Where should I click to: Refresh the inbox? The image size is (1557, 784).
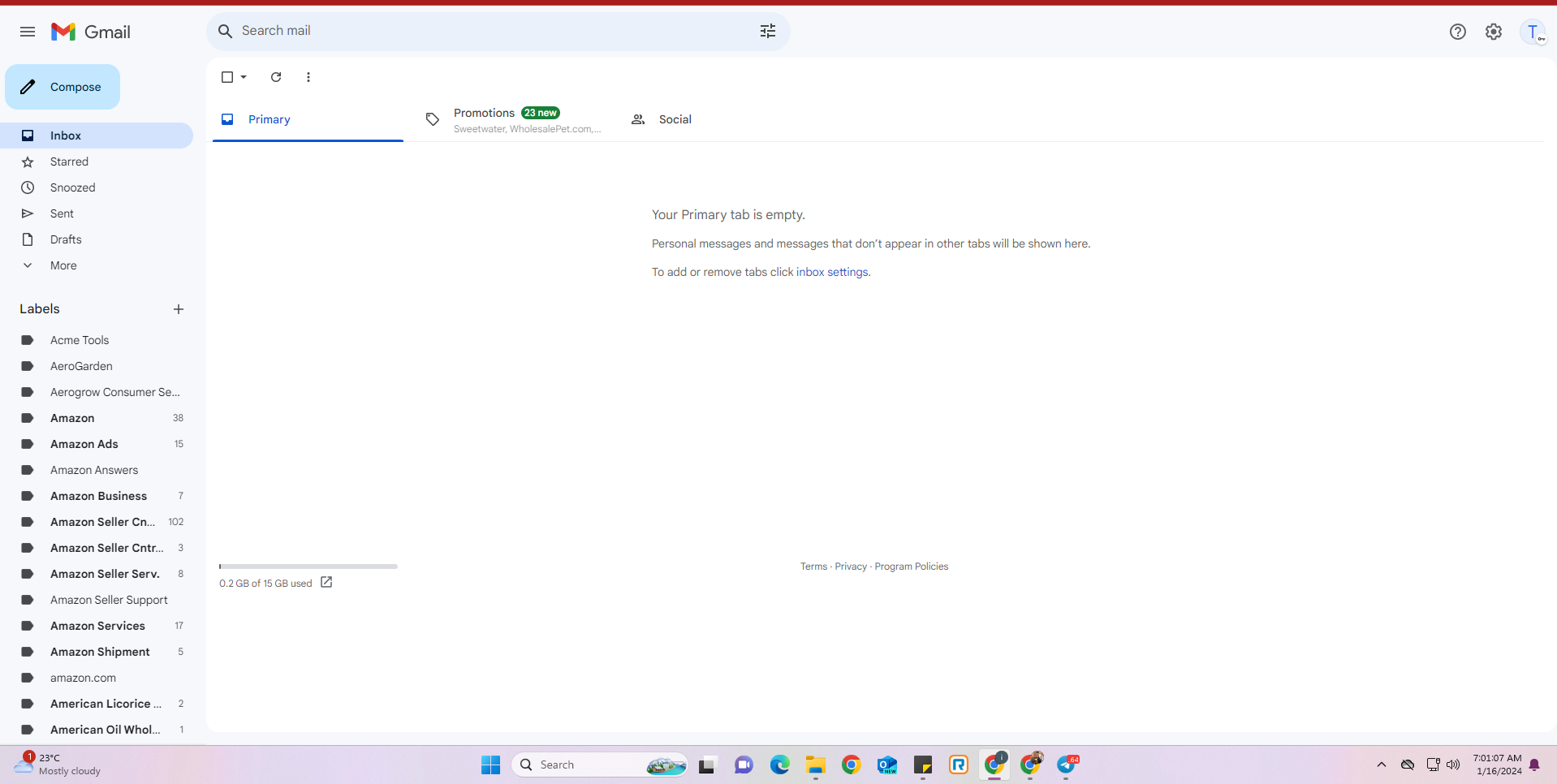click(x=276, y=77)
